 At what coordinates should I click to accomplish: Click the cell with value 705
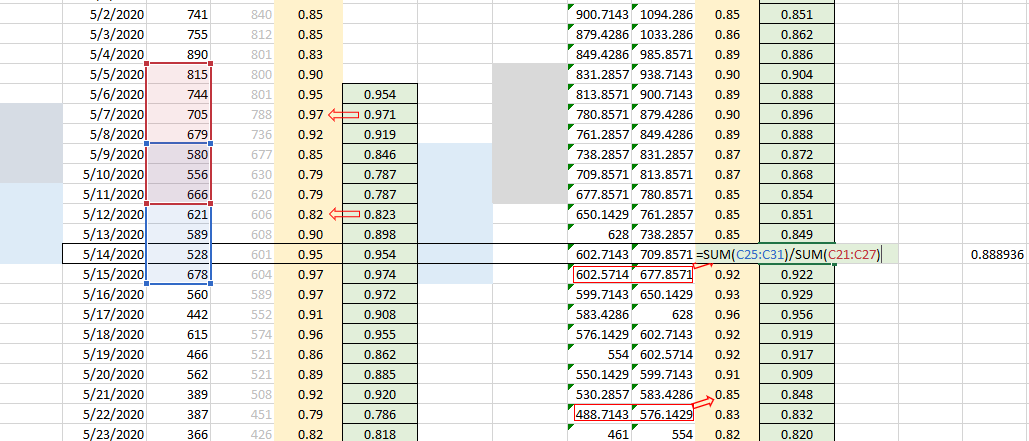point(178,114)
